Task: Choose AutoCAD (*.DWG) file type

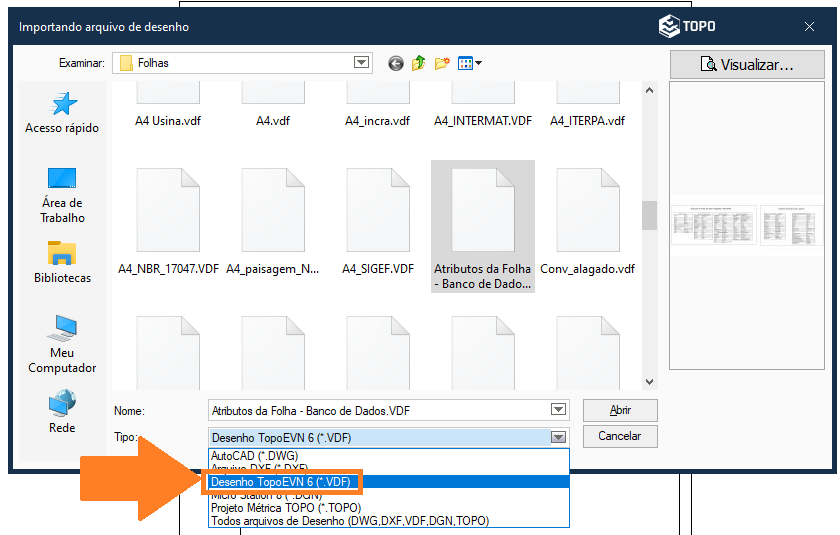Action: point(254,456)
